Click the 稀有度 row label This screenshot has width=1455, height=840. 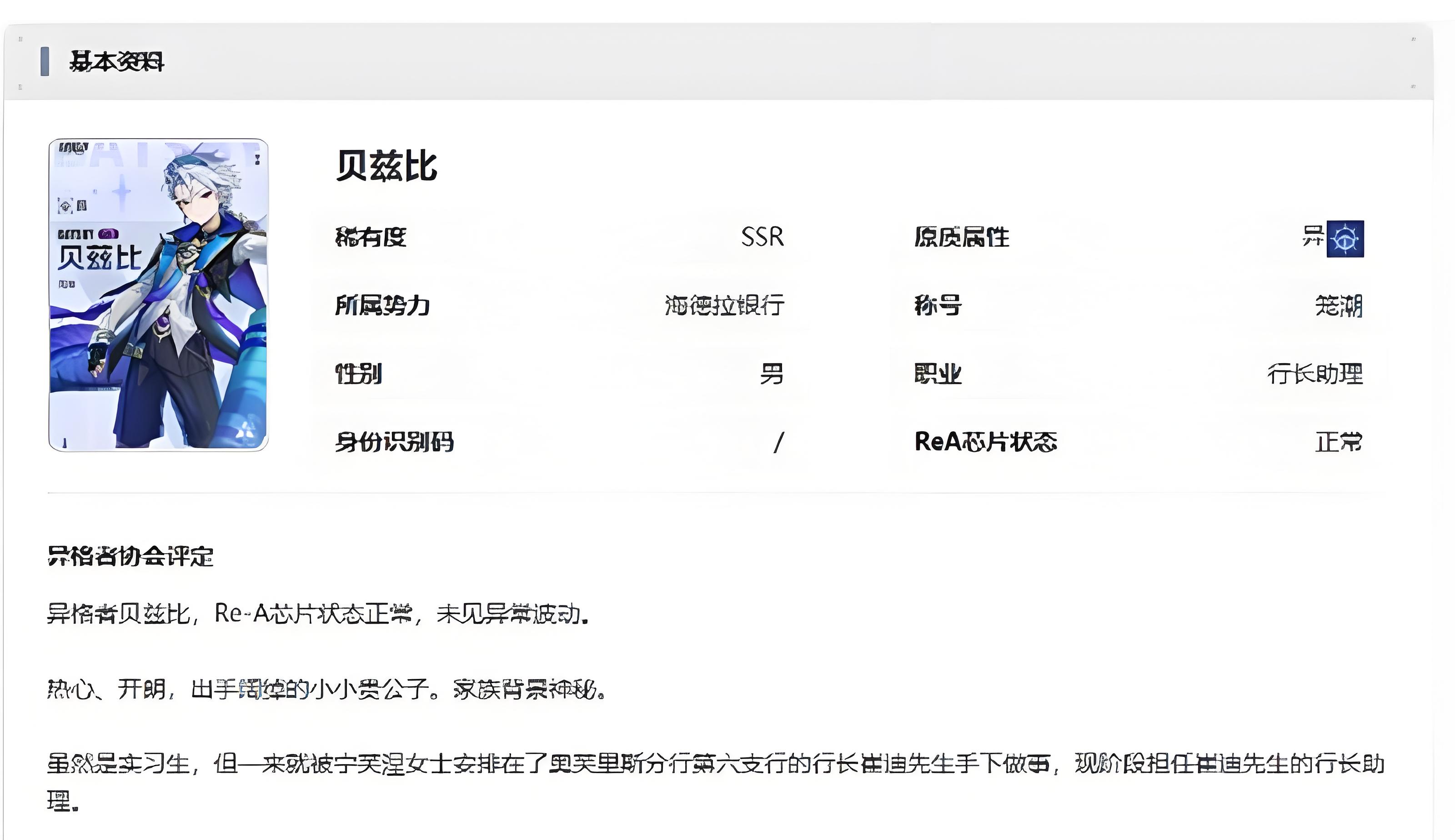click(371, 237)
